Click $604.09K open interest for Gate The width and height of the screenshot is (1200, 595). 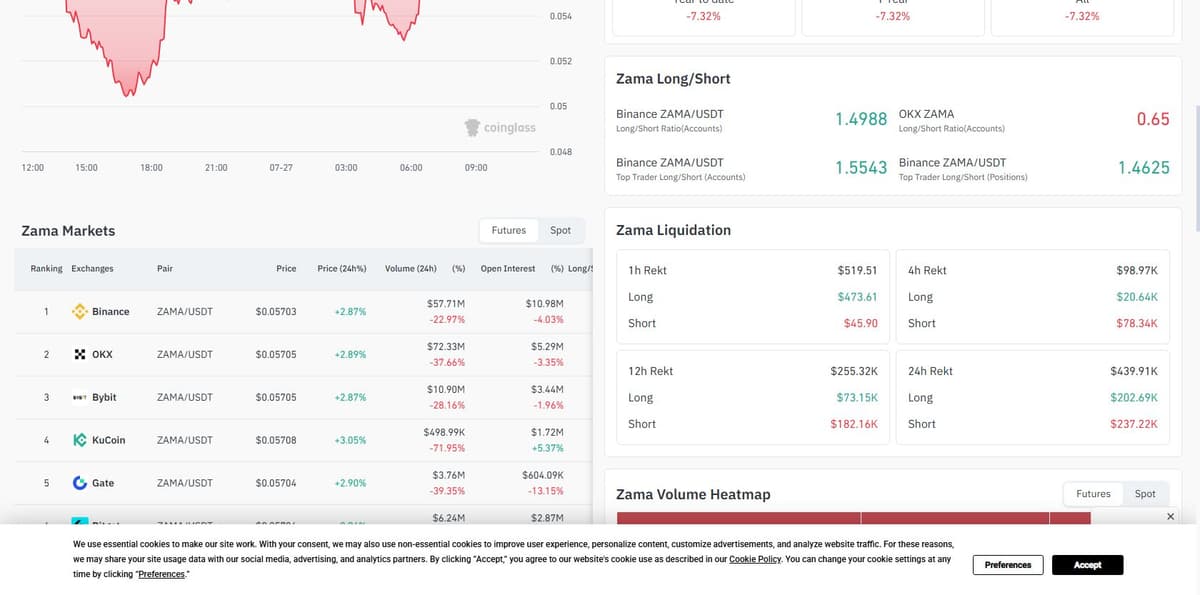point(543,475)
